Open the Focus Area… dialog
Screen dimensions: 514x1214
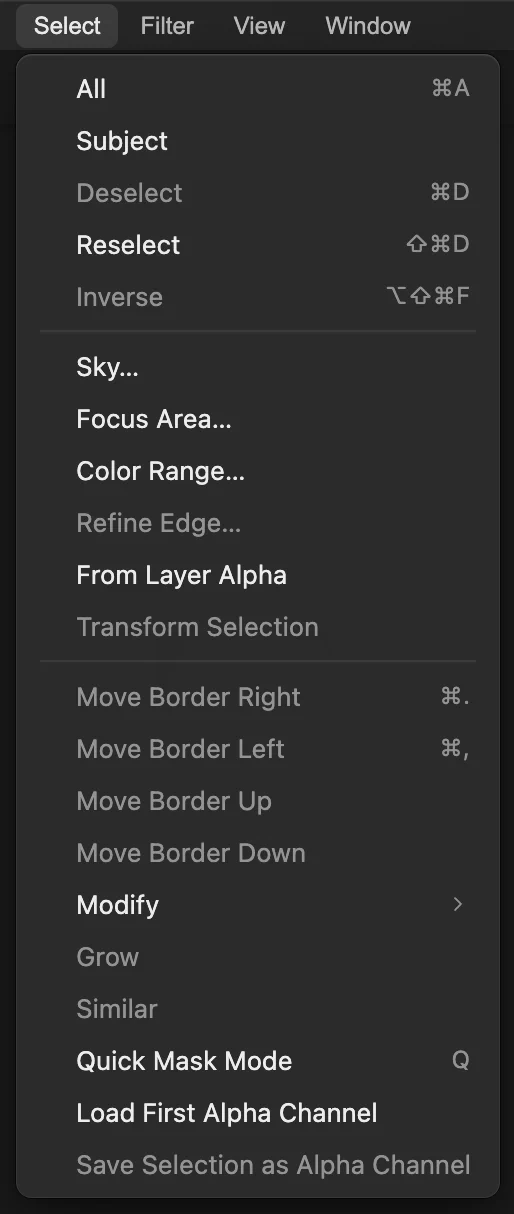[x=258, y=419]
